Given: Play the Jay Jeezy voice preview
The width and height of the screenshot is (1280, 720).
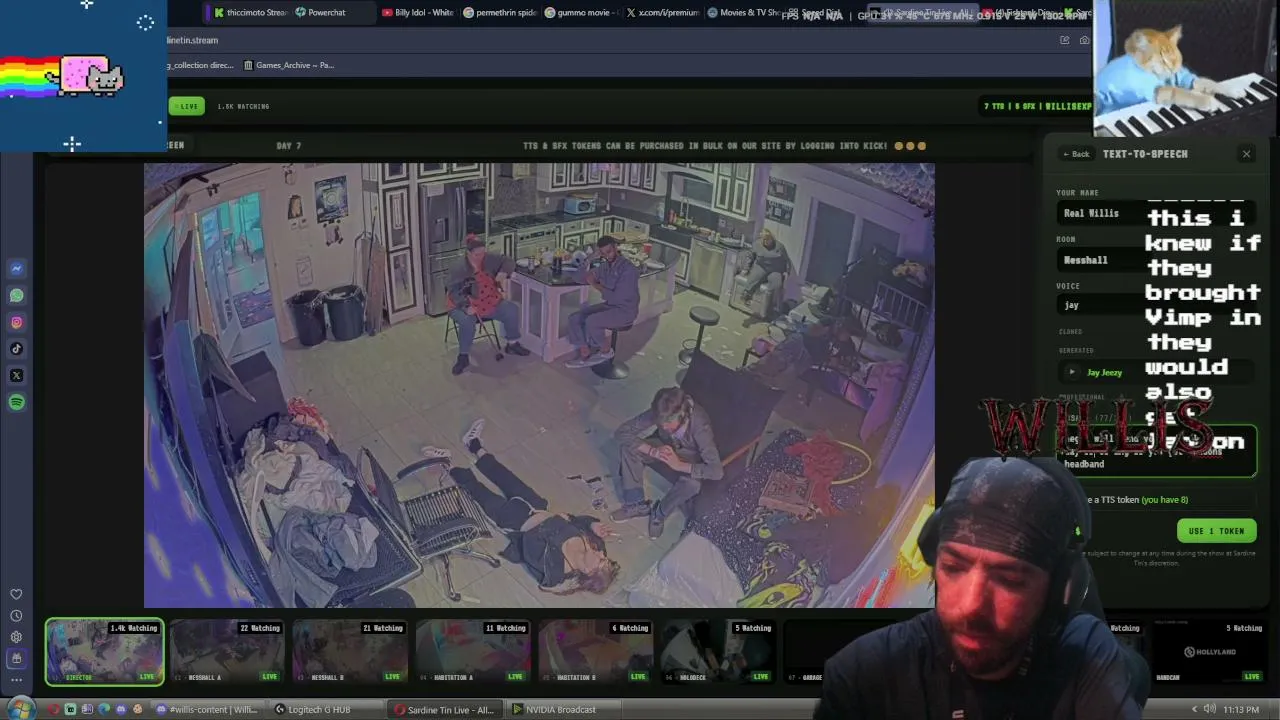Looking at the screenshot, I should click(x=1072, y=372).
